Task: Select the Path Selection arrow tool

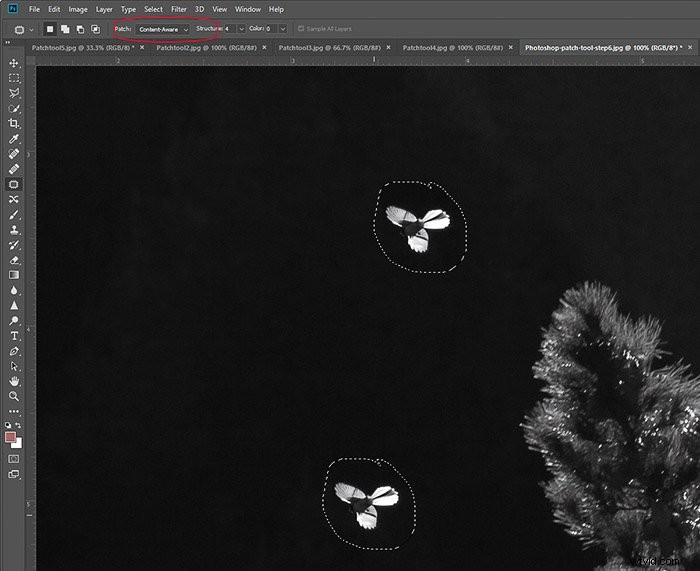Action: click(x=14, y=366)
